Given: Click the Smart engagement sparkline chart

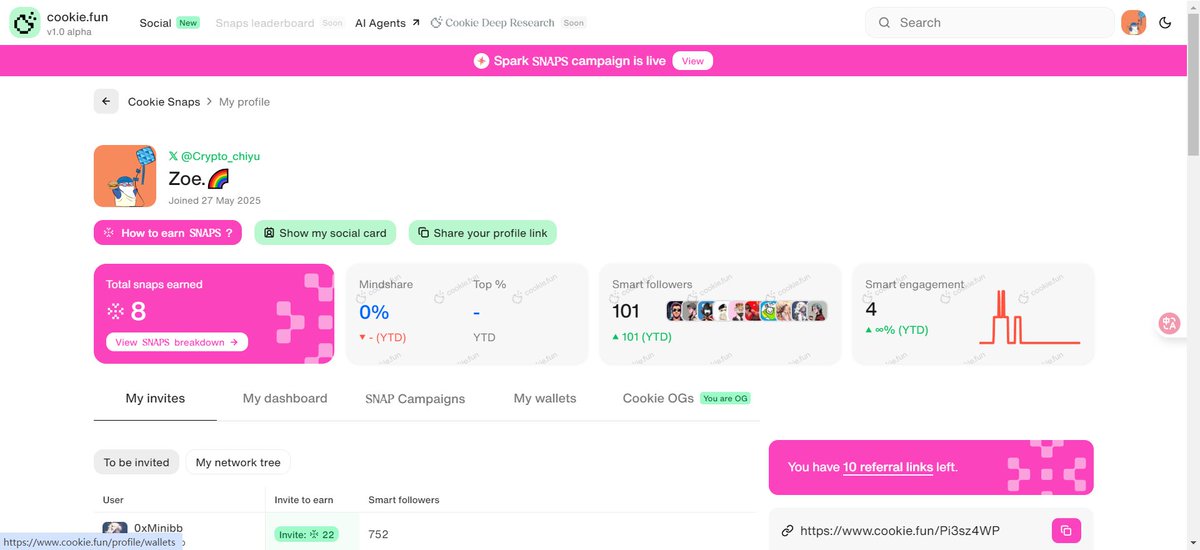Looking at the screenshot, I should point(1029,318).
